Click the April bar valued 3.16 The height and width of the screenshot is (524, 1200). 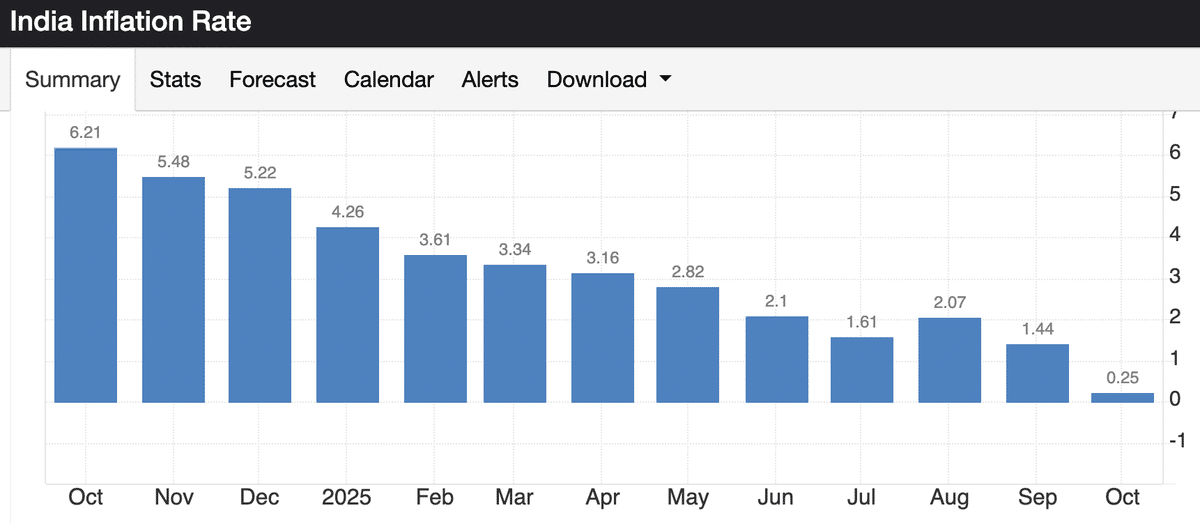point(602,338)
